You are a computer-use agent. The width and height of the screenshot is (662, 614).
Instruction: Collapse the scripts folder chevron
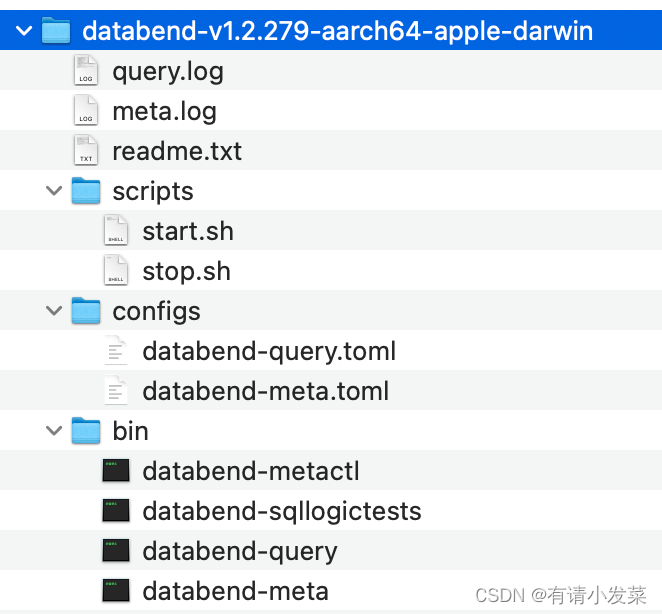55,191
